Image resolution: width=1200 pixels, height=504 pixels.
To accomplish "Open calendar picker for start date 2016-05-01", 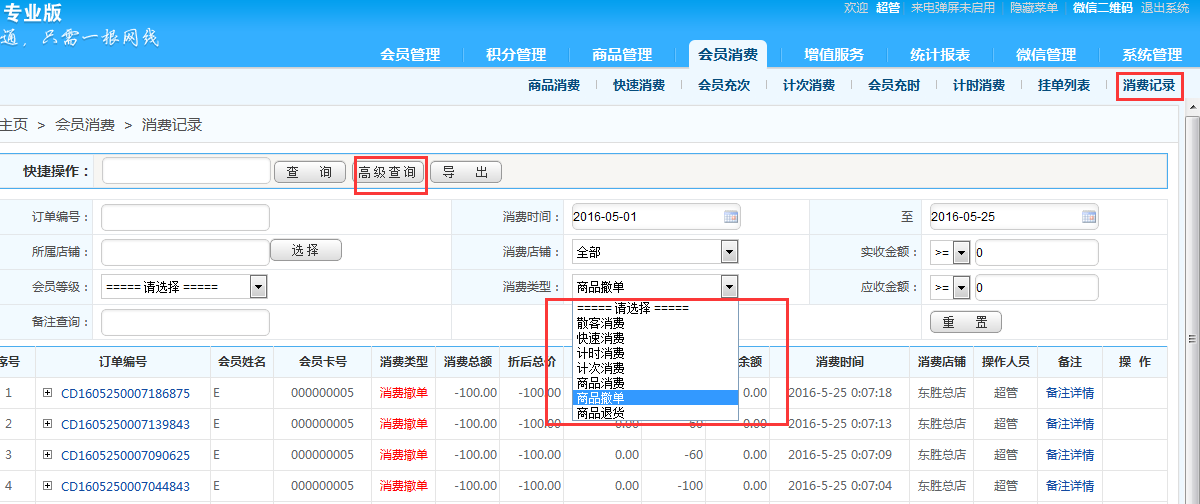I will (730, 217).
